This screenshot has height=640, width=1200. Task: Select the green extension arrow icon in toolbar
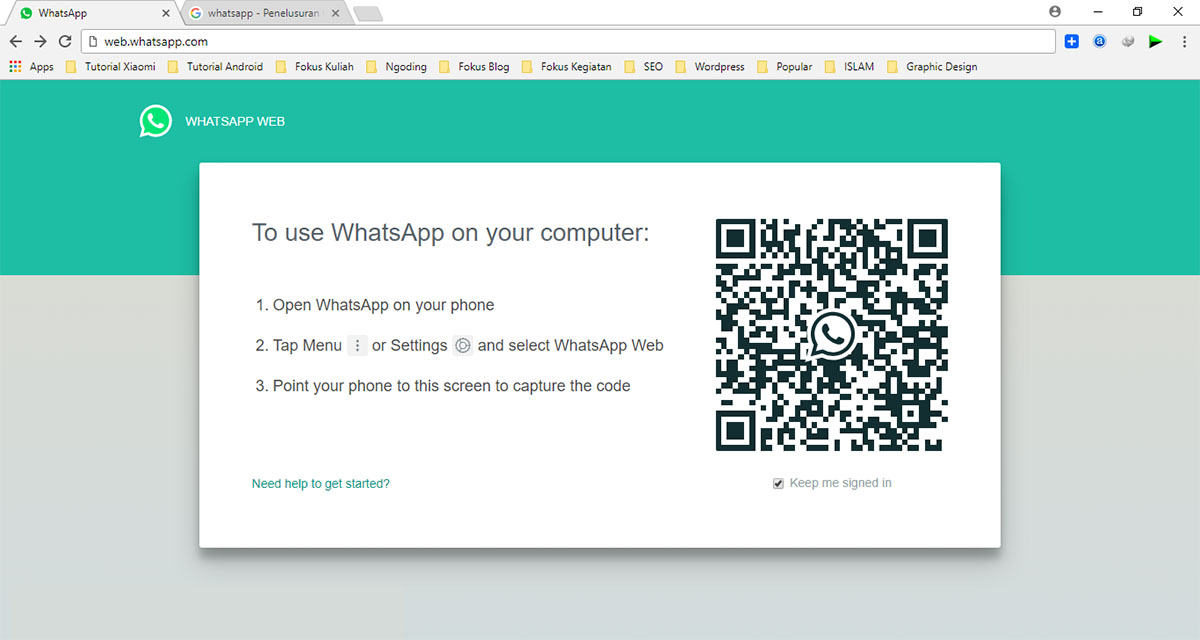(1155, 42)
